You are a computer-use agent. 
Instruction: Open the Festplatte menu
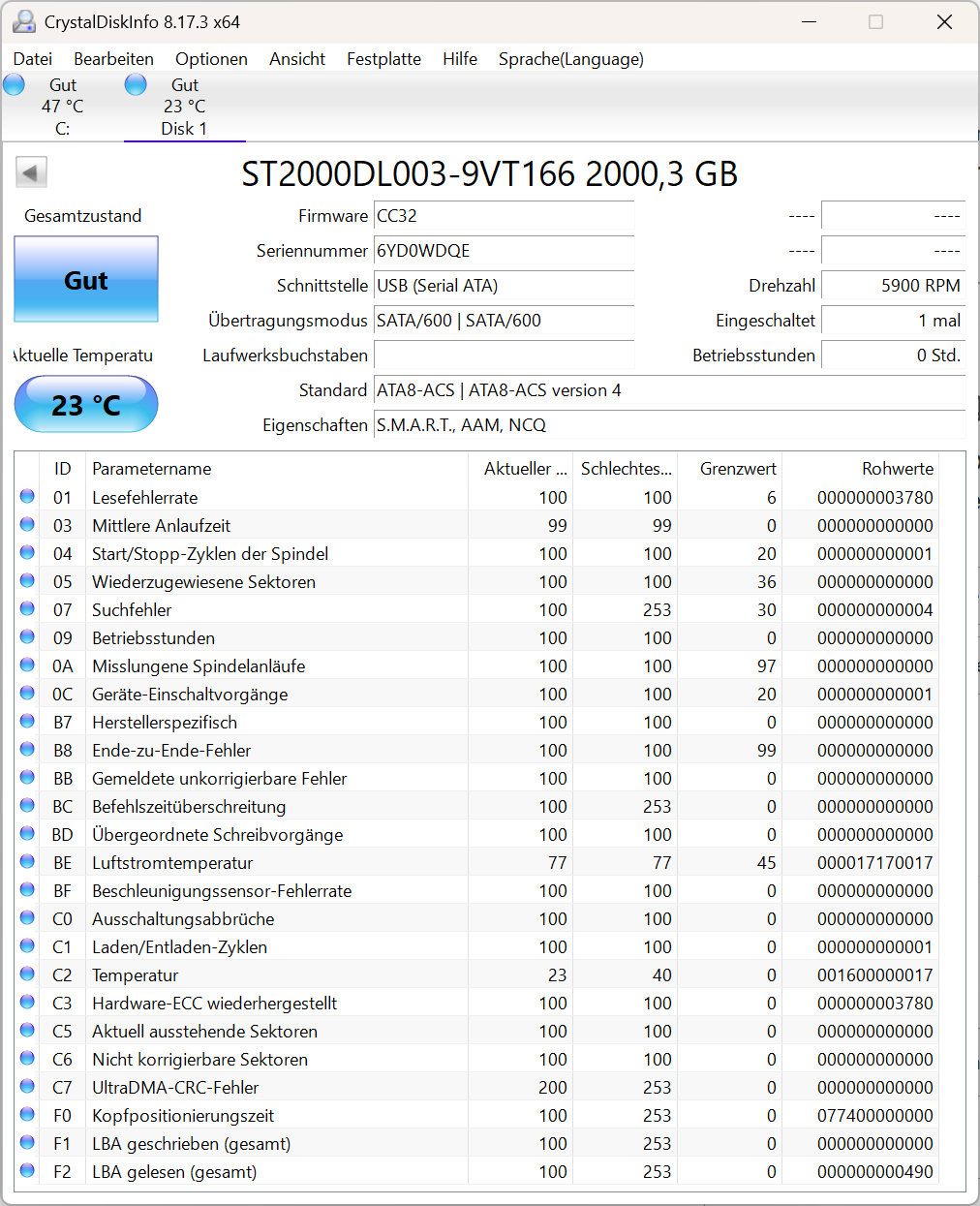(383, 59)
